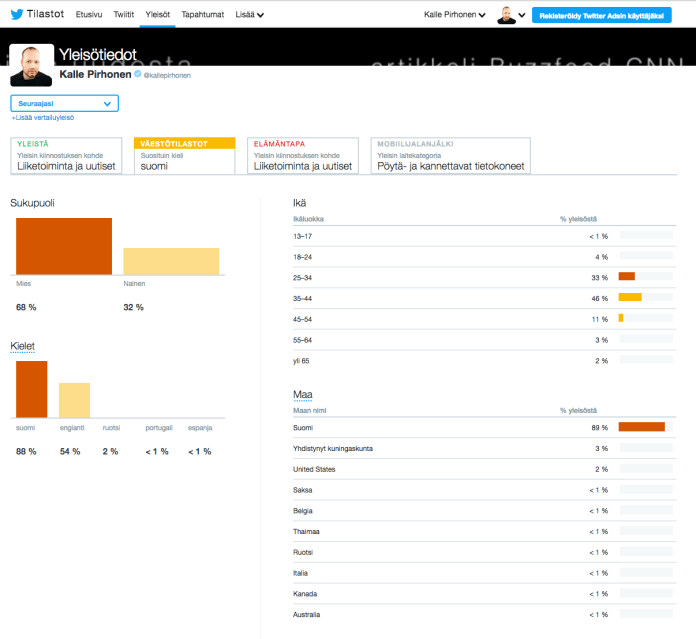Viewport: 696px width, 639px height.
Task: Click the small profile avatar in top bar
Action: [507, 15]
